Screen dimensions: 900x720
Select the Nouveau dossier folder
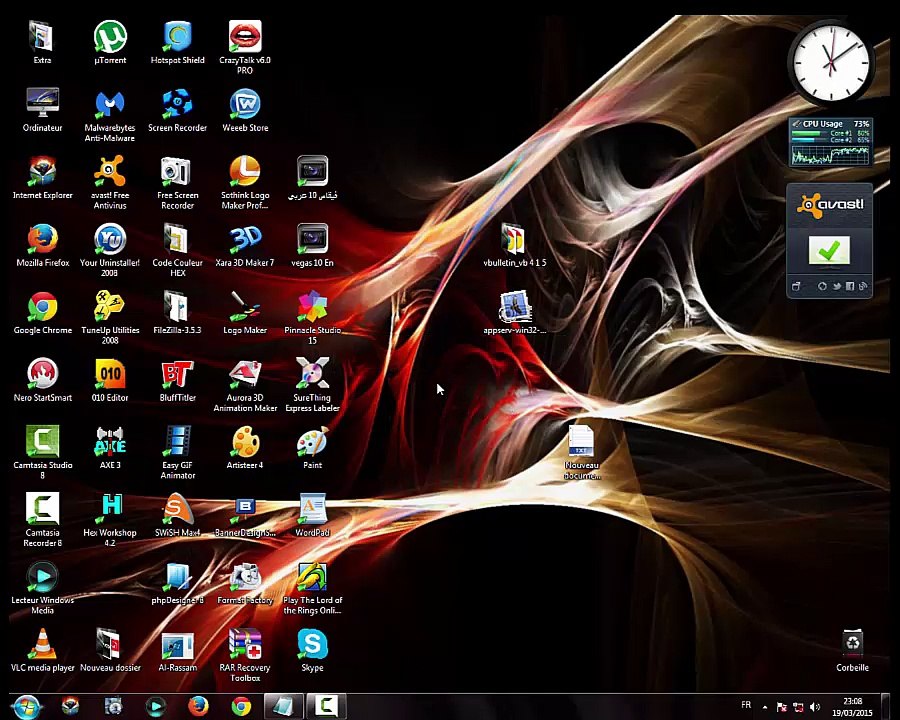[110, 649]
